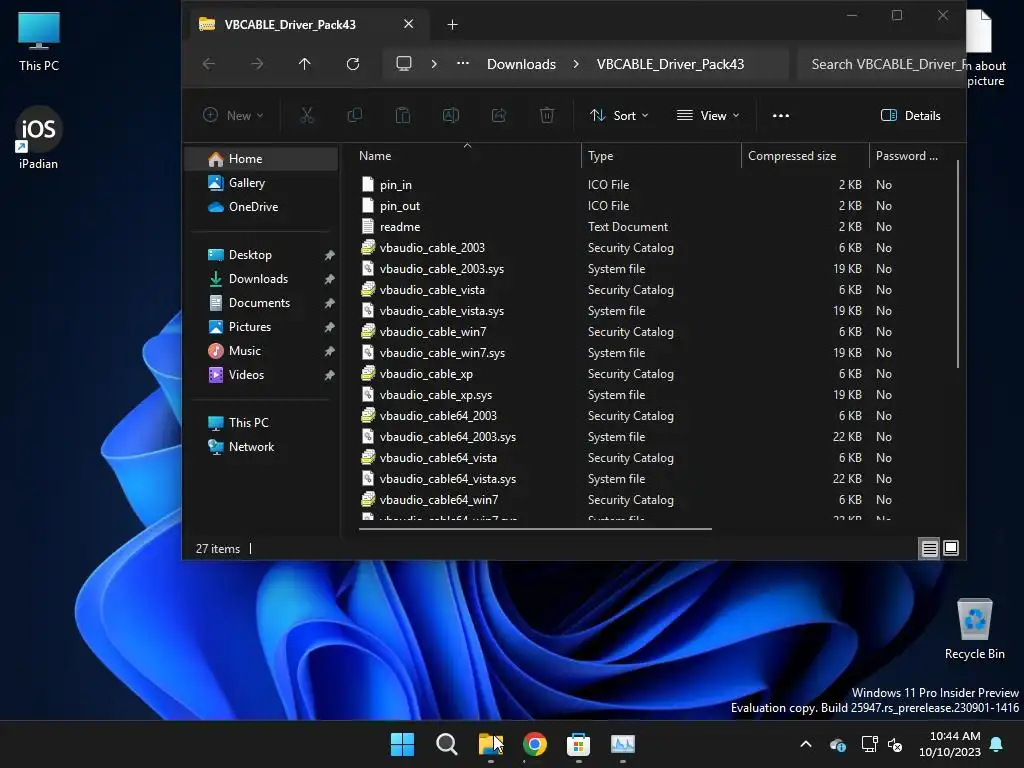Open Music in quick access
This screenshot has height=768, width=1024.
click(263, 351)
